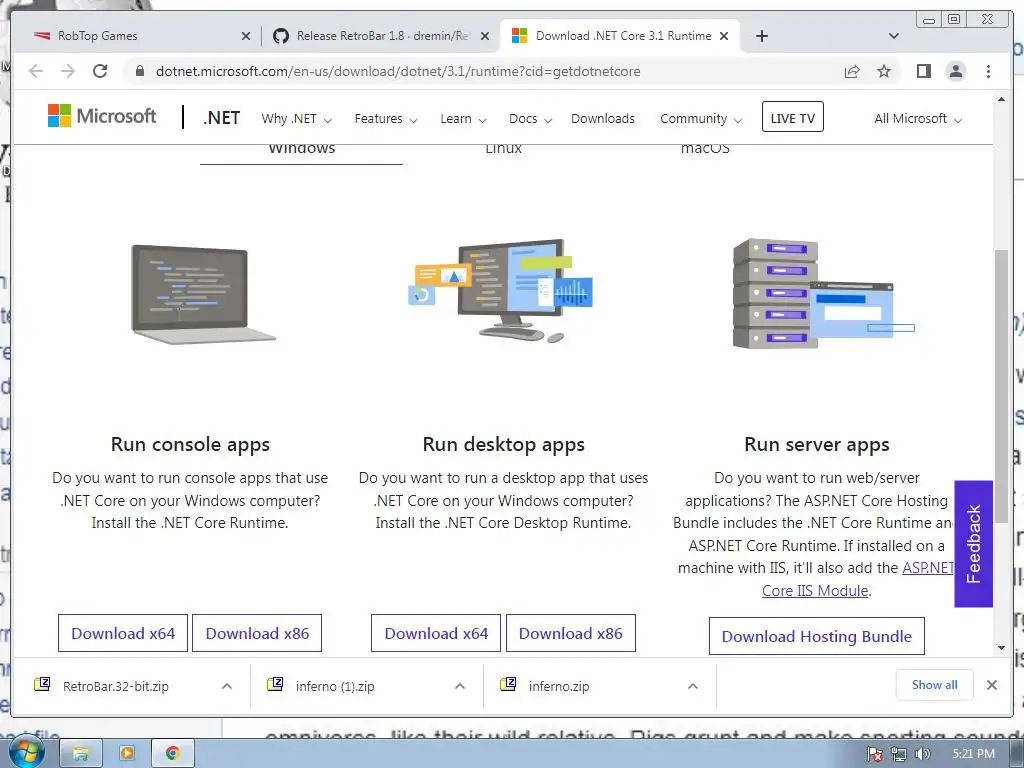The width and height of the screenshot is (1024, 768).
Task: Click the Microsoft logo
Action: tap(102, 116)
